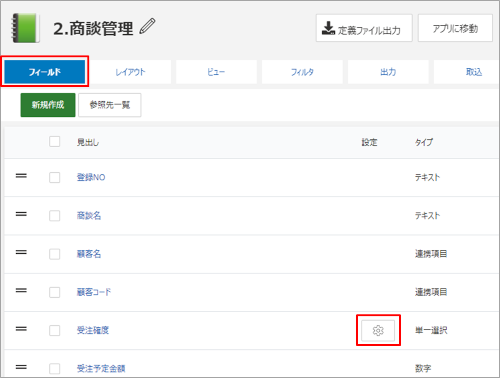Click the 定義ファイル出力 button
The image size is (500, 378).
click(364, 28)
